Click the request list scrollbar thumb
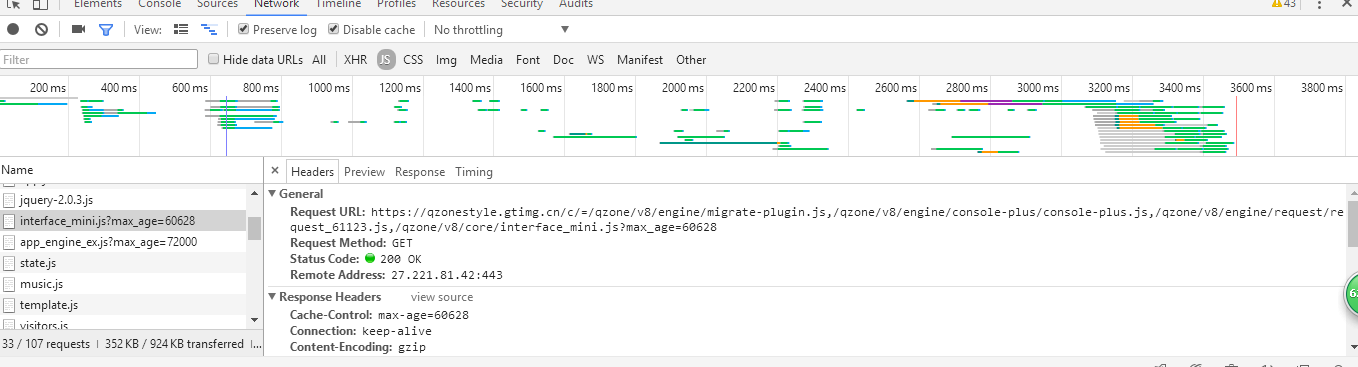The width and height of the screenshot is (1358, 367). (254, 228)
